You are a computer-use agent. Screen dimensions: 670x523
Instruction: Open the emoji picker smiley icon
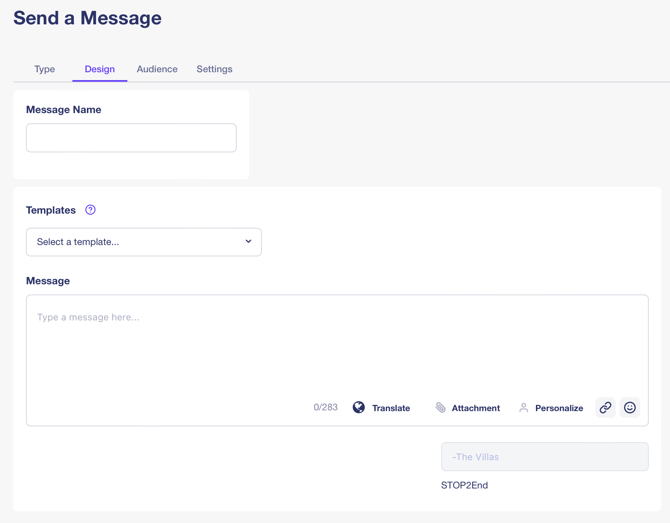630,408
